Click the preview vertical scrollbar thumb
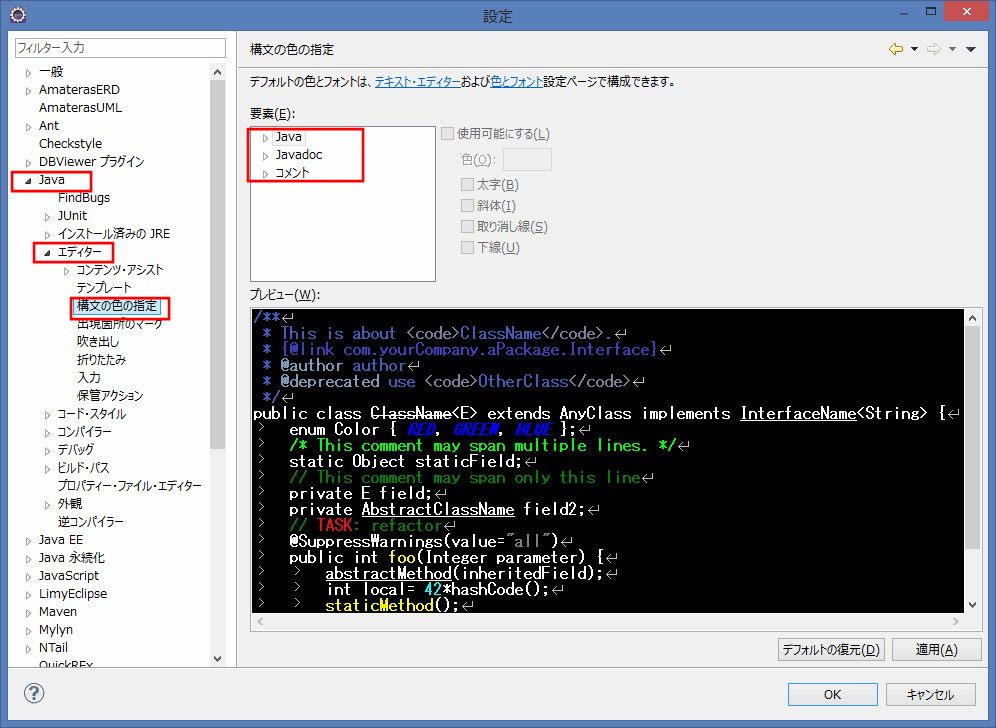996x728 pixels. tap(972, 437)
